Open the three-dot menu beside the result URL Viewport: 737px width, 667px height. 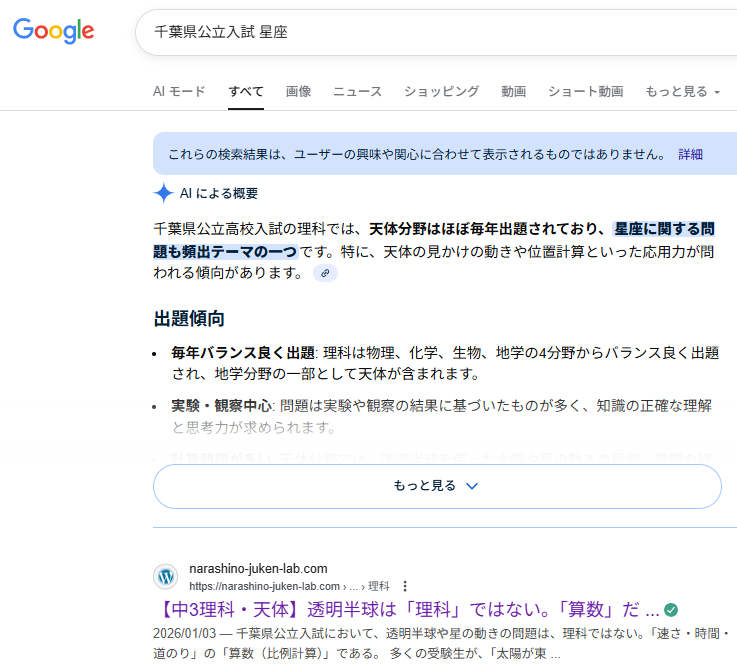pyautogui.click(x=405, y=586)
